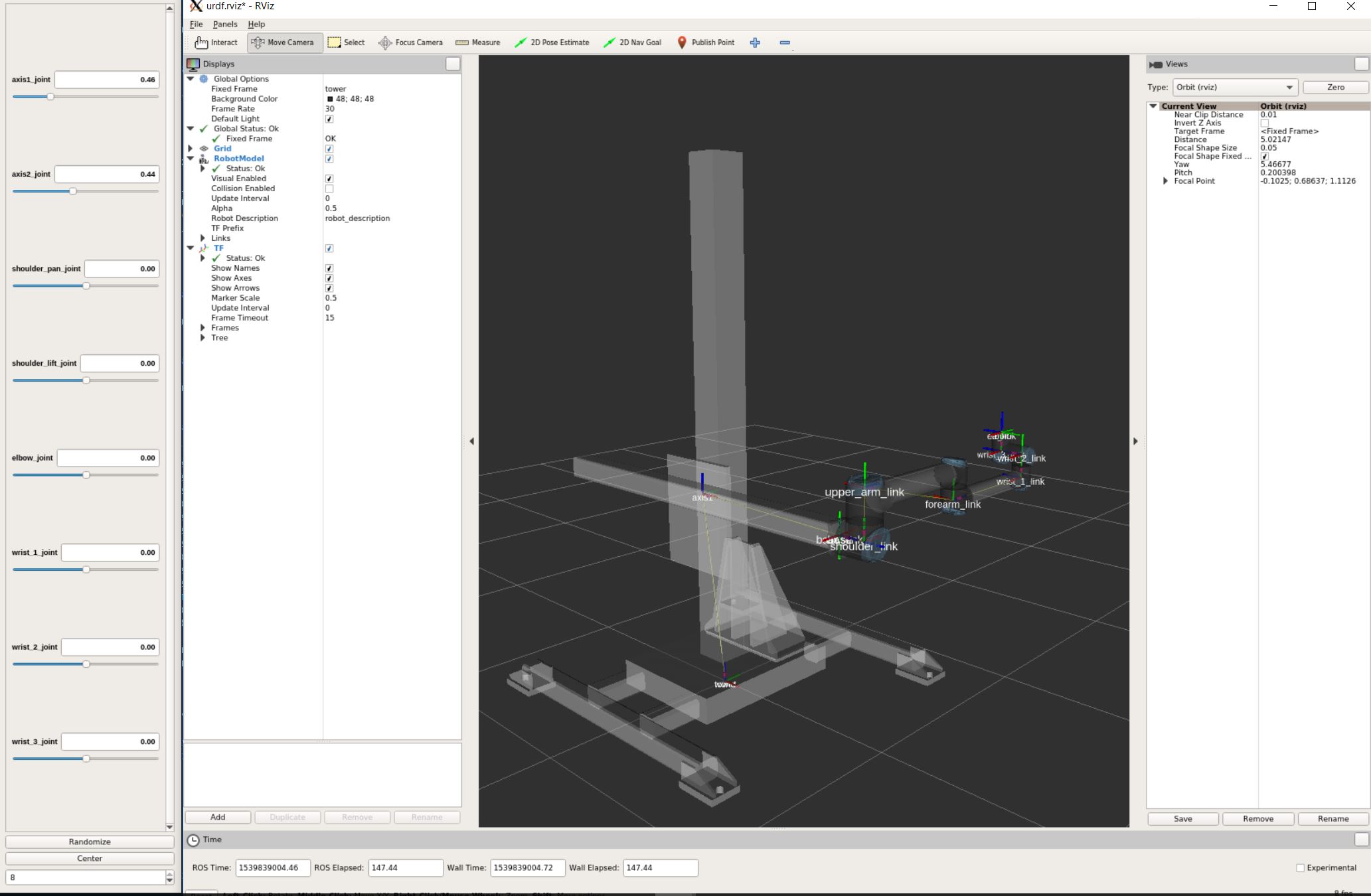Click the Randomize button

point(90,842)
